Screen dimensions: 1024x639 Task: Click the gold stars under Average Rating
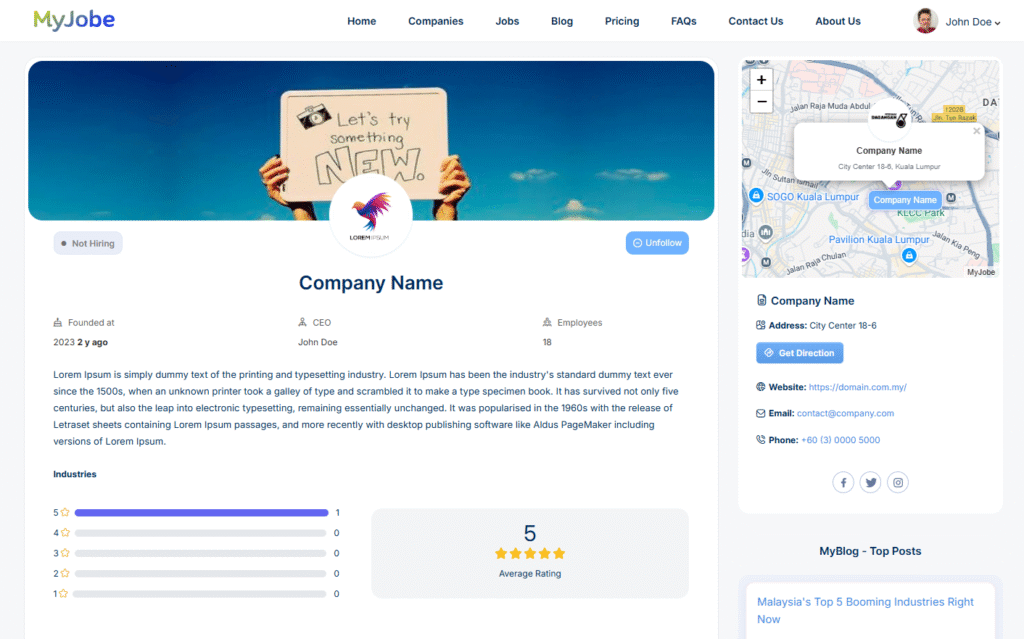pyautogui.click(x=530, y=553)
